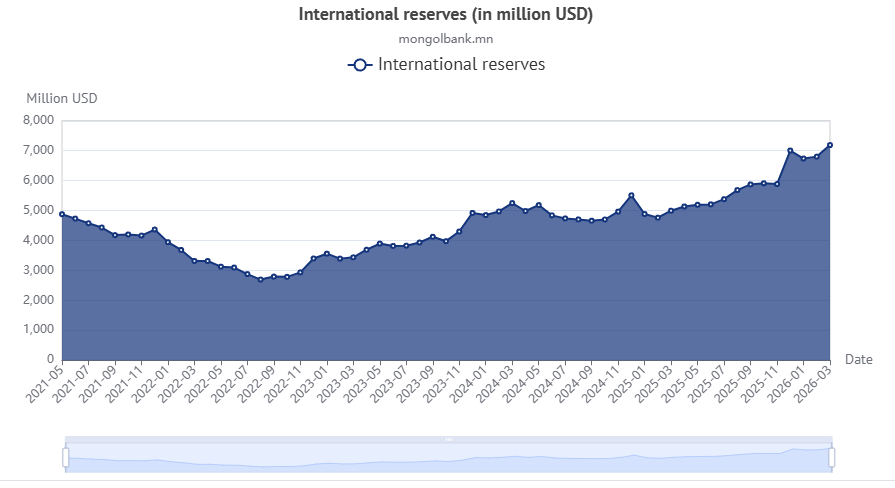Click the Date axis title
Screen dimensions: 895x488
pyautogui.click(x=858, y=359)
